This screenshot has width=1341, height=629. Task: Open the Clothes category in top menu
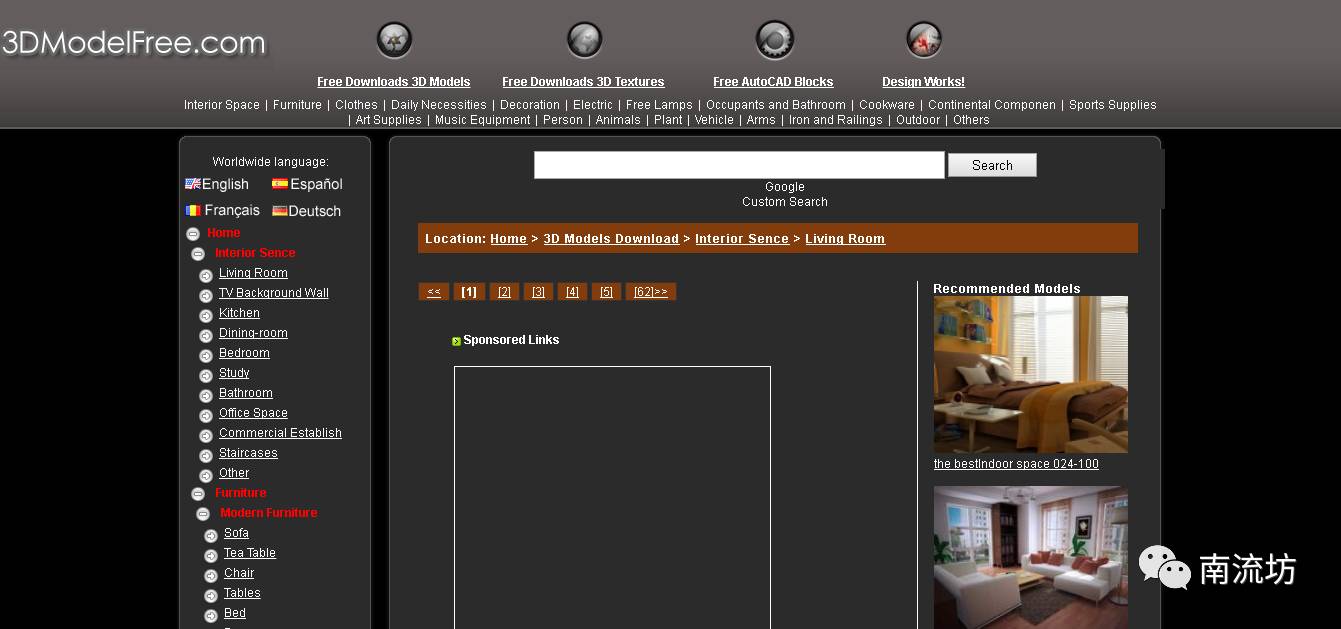(356, 105)
